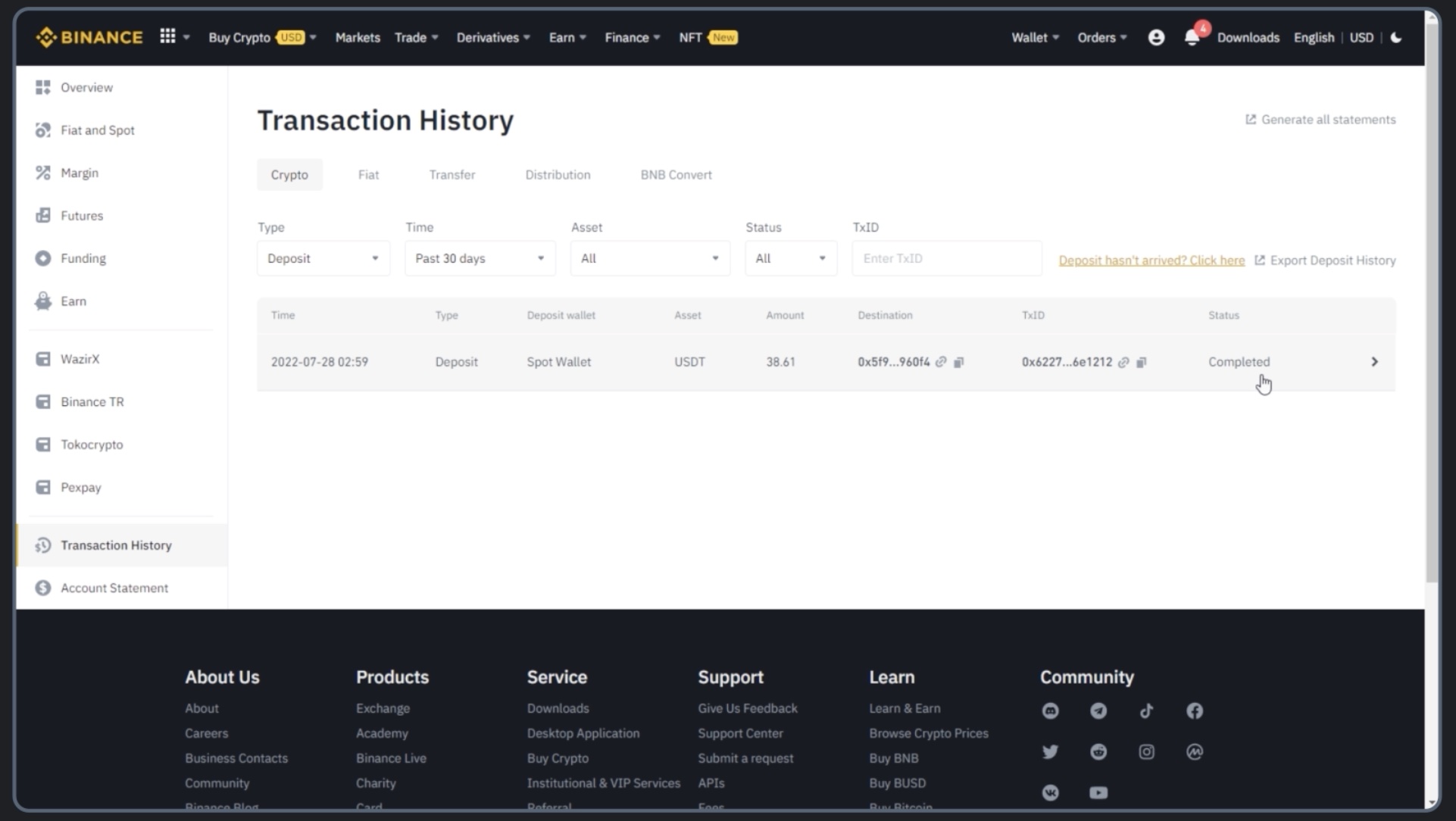The width and height of the screenshot is (1456, 821).
Task: Click the user account profile icon
Action: pos(1156,37)
